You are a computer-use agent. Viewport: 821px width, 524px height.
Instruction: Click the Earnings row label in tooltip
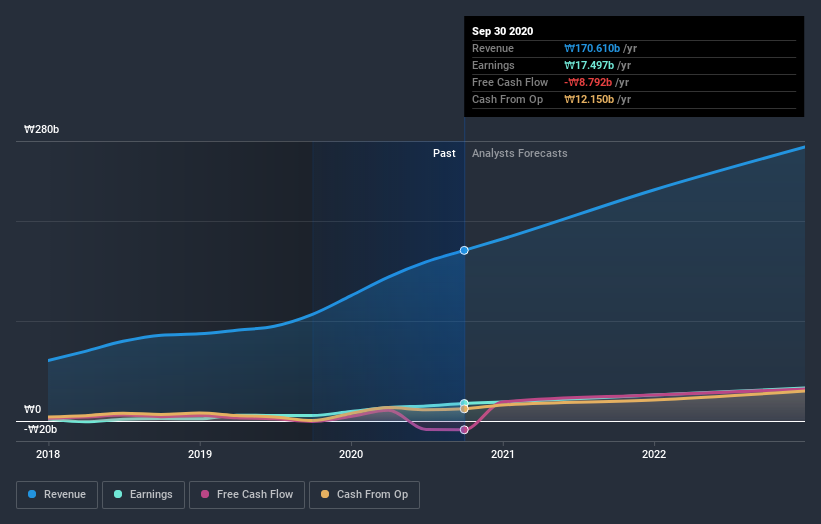[493, 65]
